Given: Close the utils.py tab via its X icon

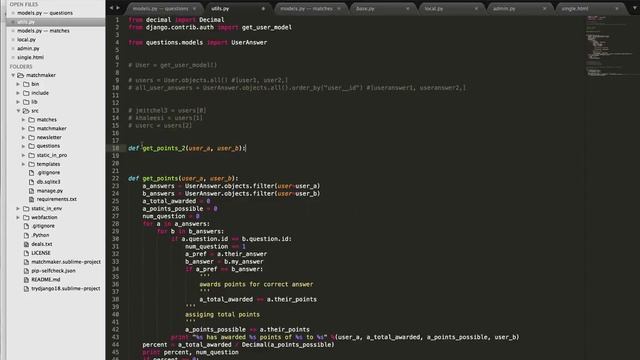Looking at the screenshot, I should point(263,9).
